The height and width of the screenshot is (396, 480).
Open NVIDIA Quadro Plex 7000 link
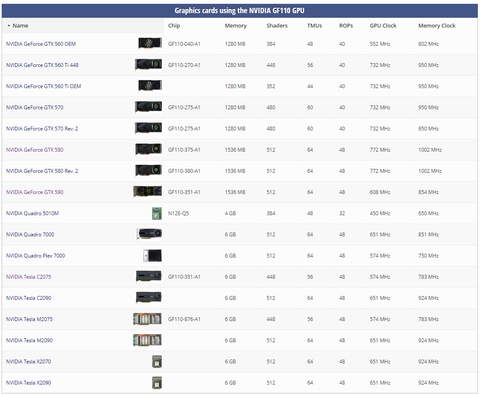click(x=36, y=256)
